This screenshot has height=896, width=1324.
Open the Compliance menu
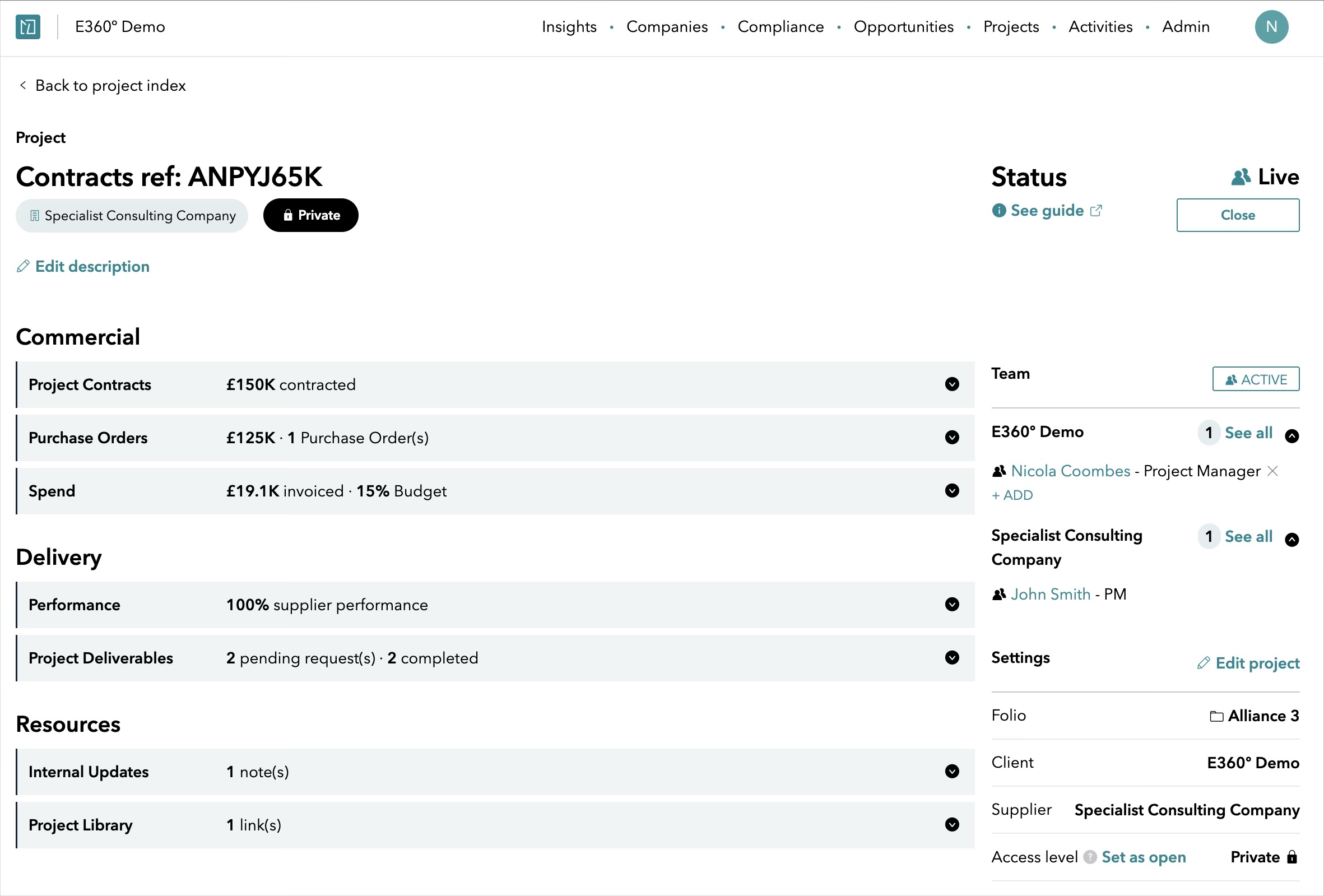click(781, 27)
